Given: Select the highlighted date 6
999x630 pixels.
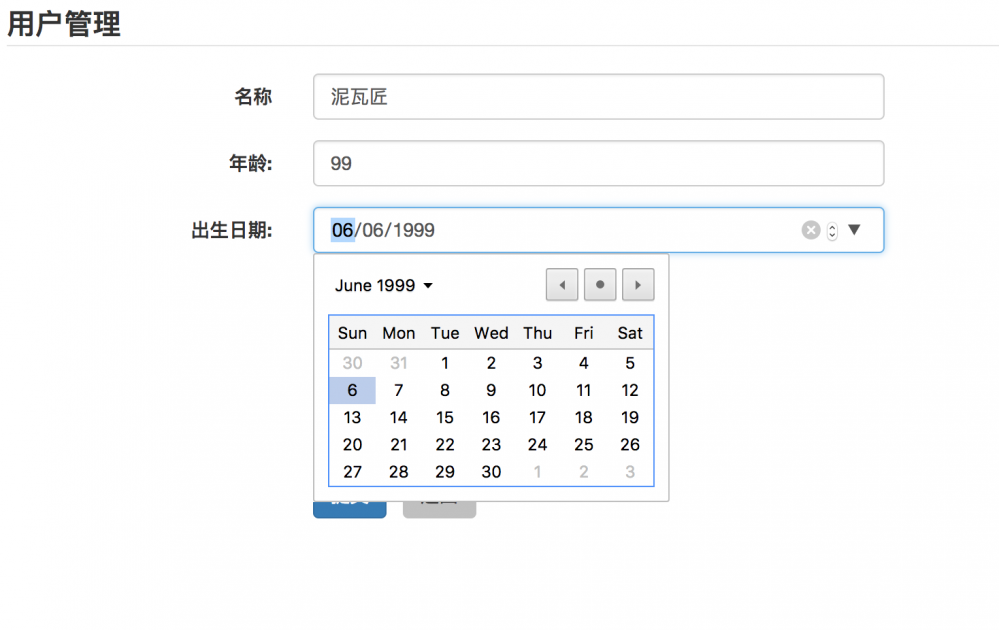Looking at the screenshot, I should click(x=352, y=390).
